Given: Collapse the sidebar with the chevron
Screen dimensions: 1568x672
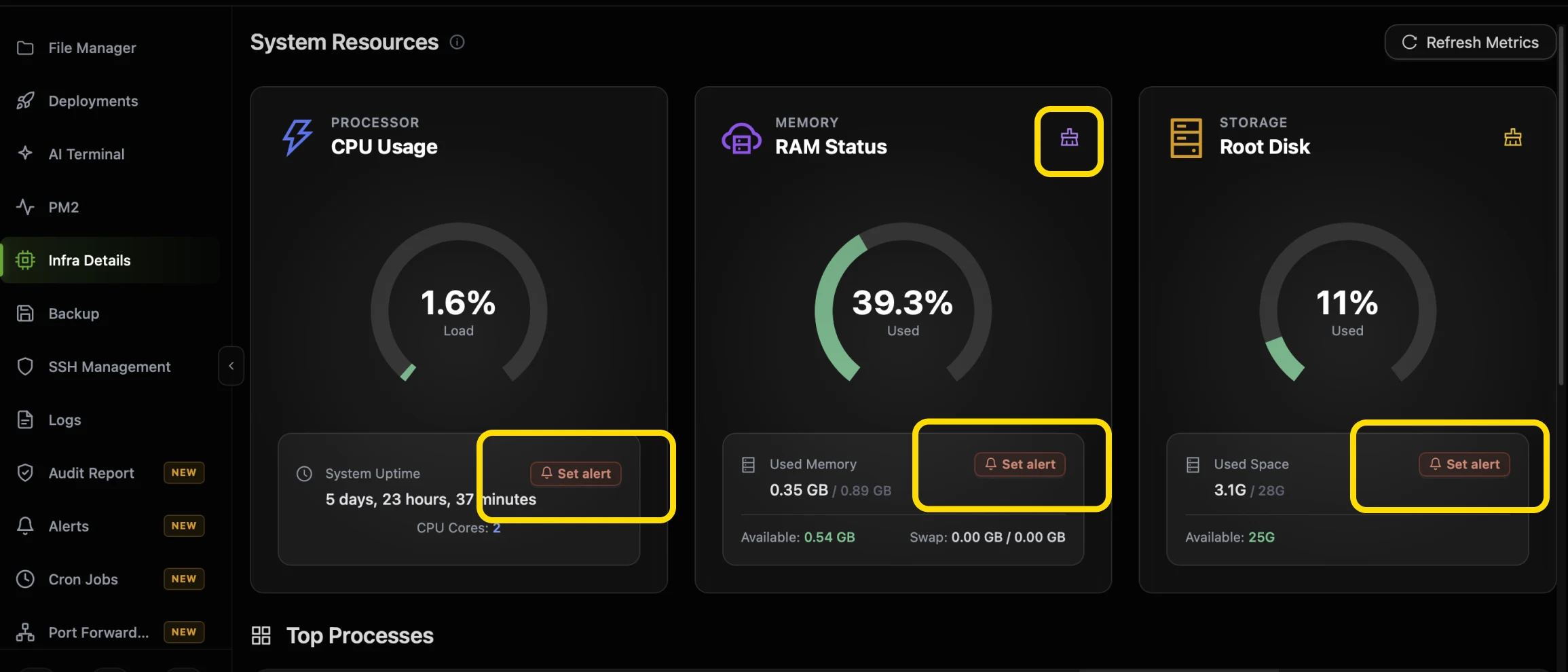Looking at the screenshot, I should tap(231, 366).
